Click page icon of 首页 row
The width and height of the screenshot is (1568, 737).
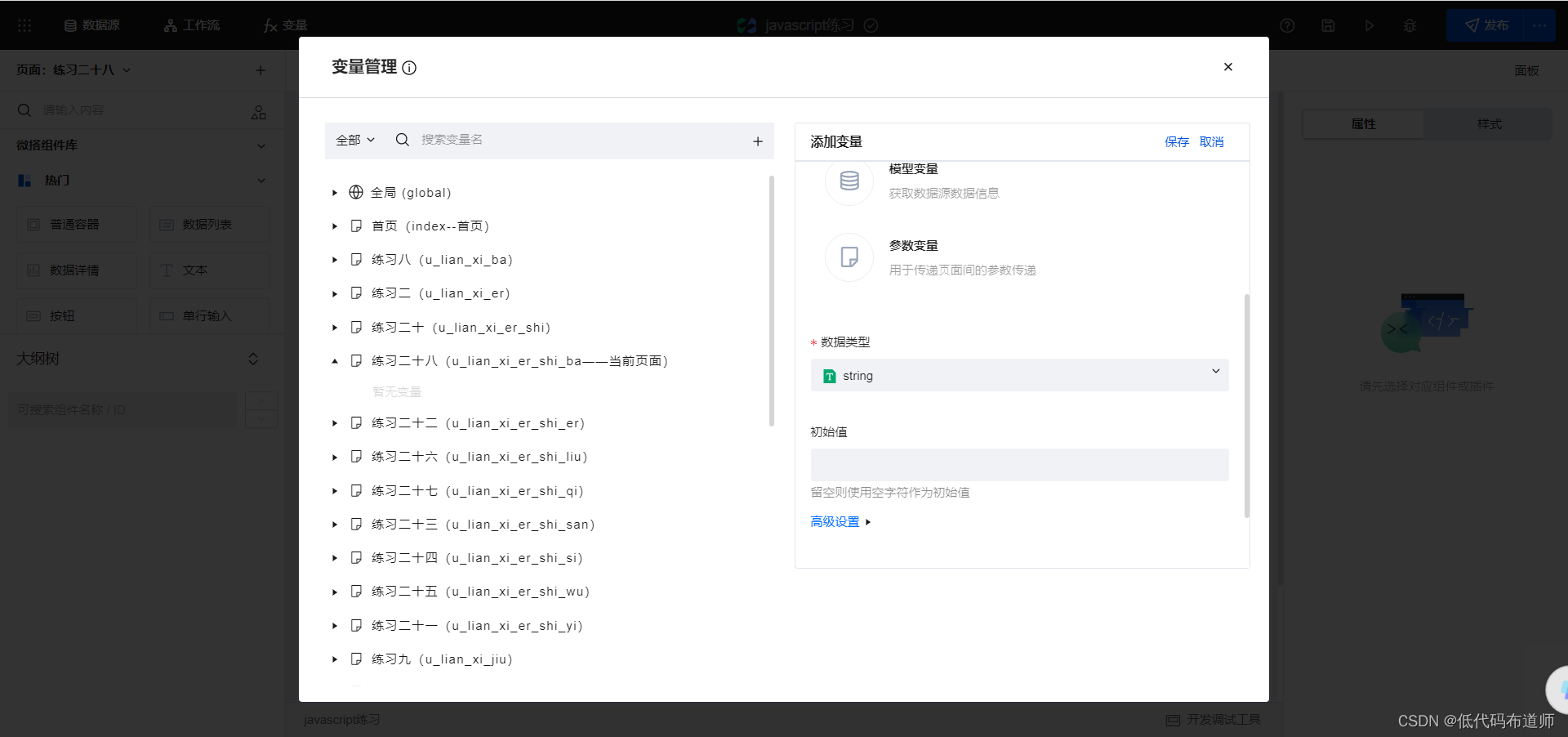pos(356,226)
